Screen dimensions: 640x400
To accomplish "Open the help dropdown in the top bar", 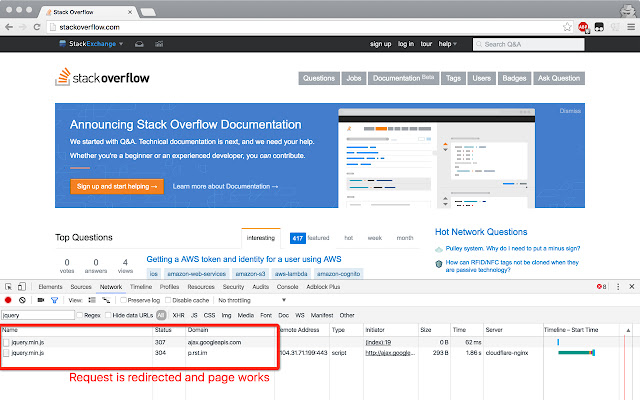I will (x=447, y=44).
